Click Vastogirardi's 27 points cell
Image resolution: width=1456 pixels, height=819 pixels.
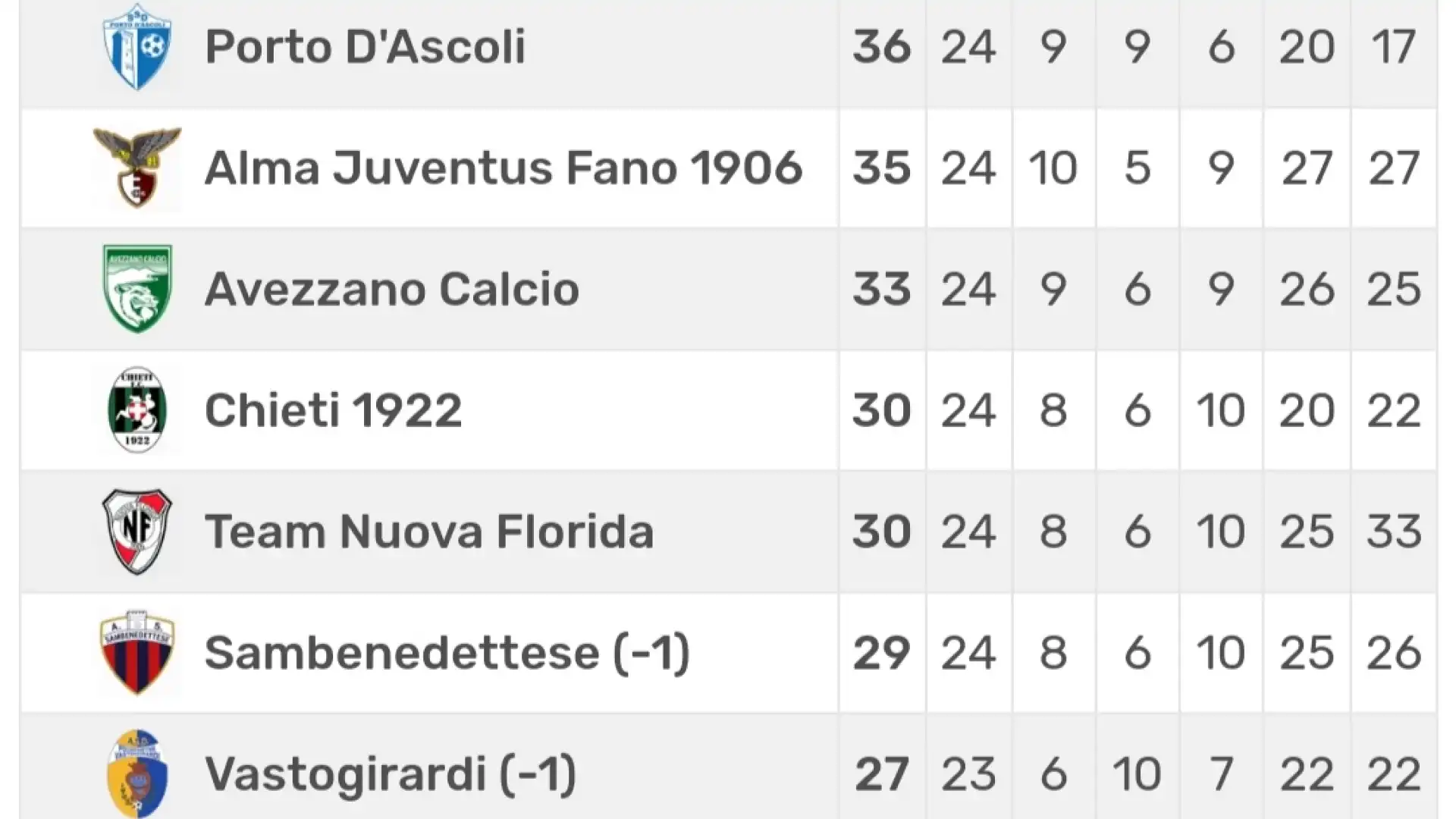click(x=882, y=774)
